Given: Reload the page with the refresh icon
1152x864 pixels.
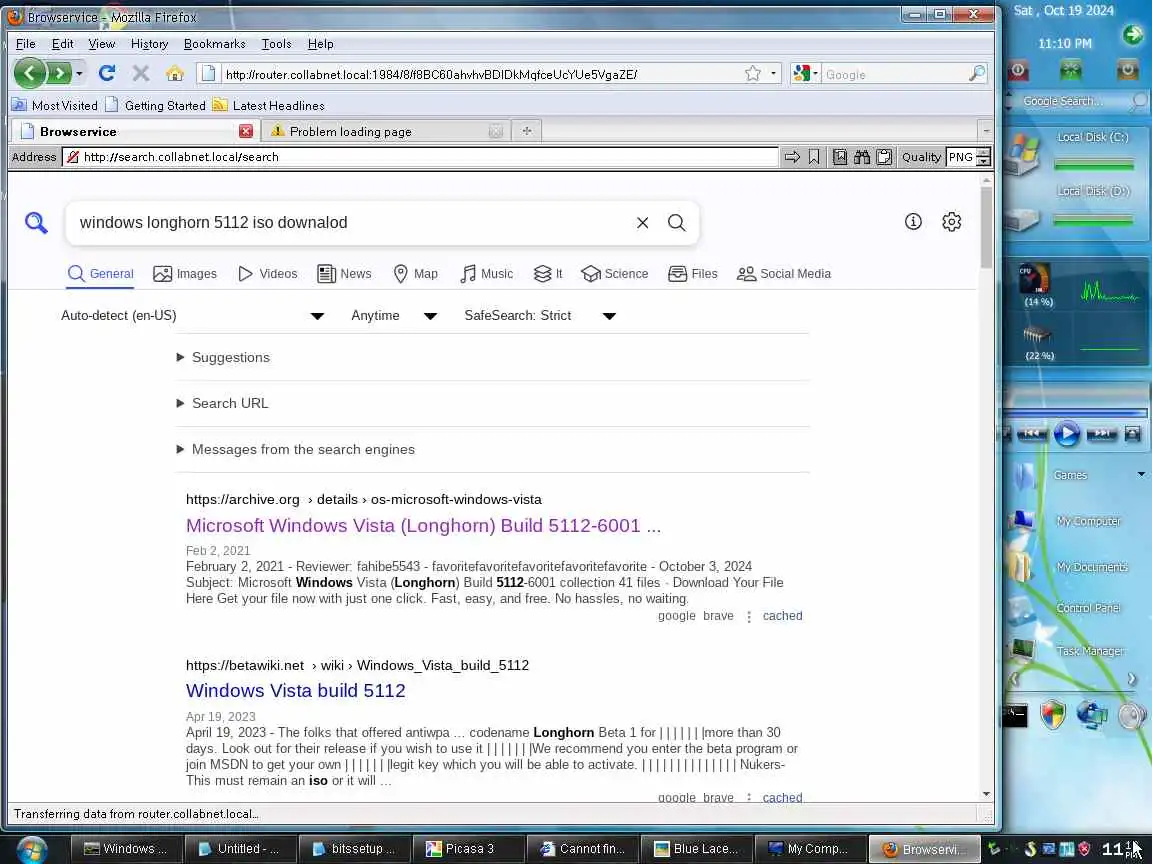Looking at the screenshot, I should tap(107, 73).
